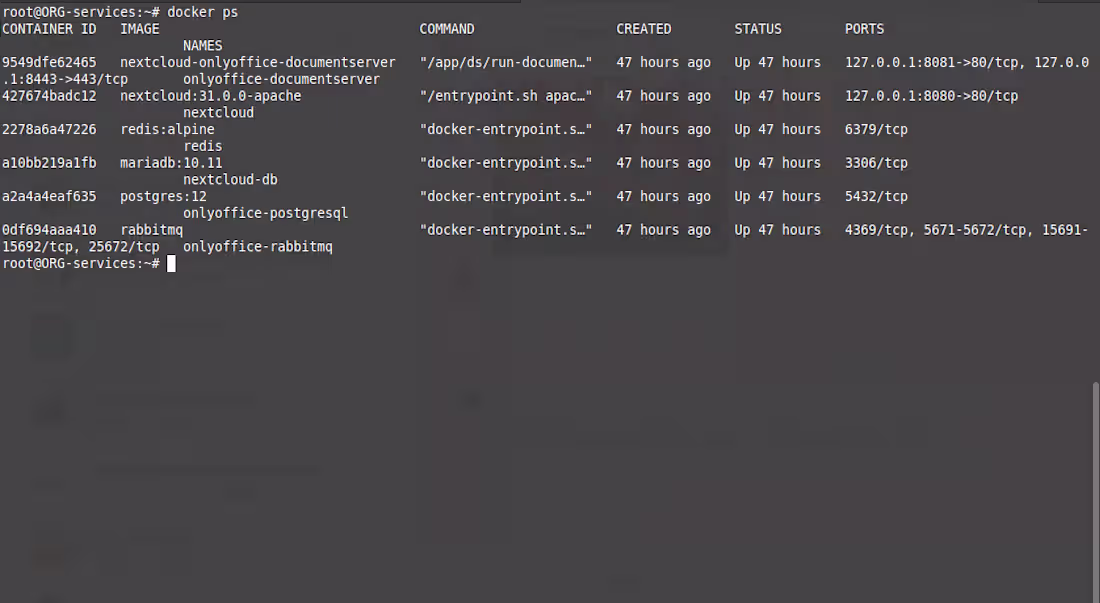Image resolution: width=1100 pixels, height=603 pixels.
Task: Click the IMAGE column header
Action: click(x=140, y=28)
